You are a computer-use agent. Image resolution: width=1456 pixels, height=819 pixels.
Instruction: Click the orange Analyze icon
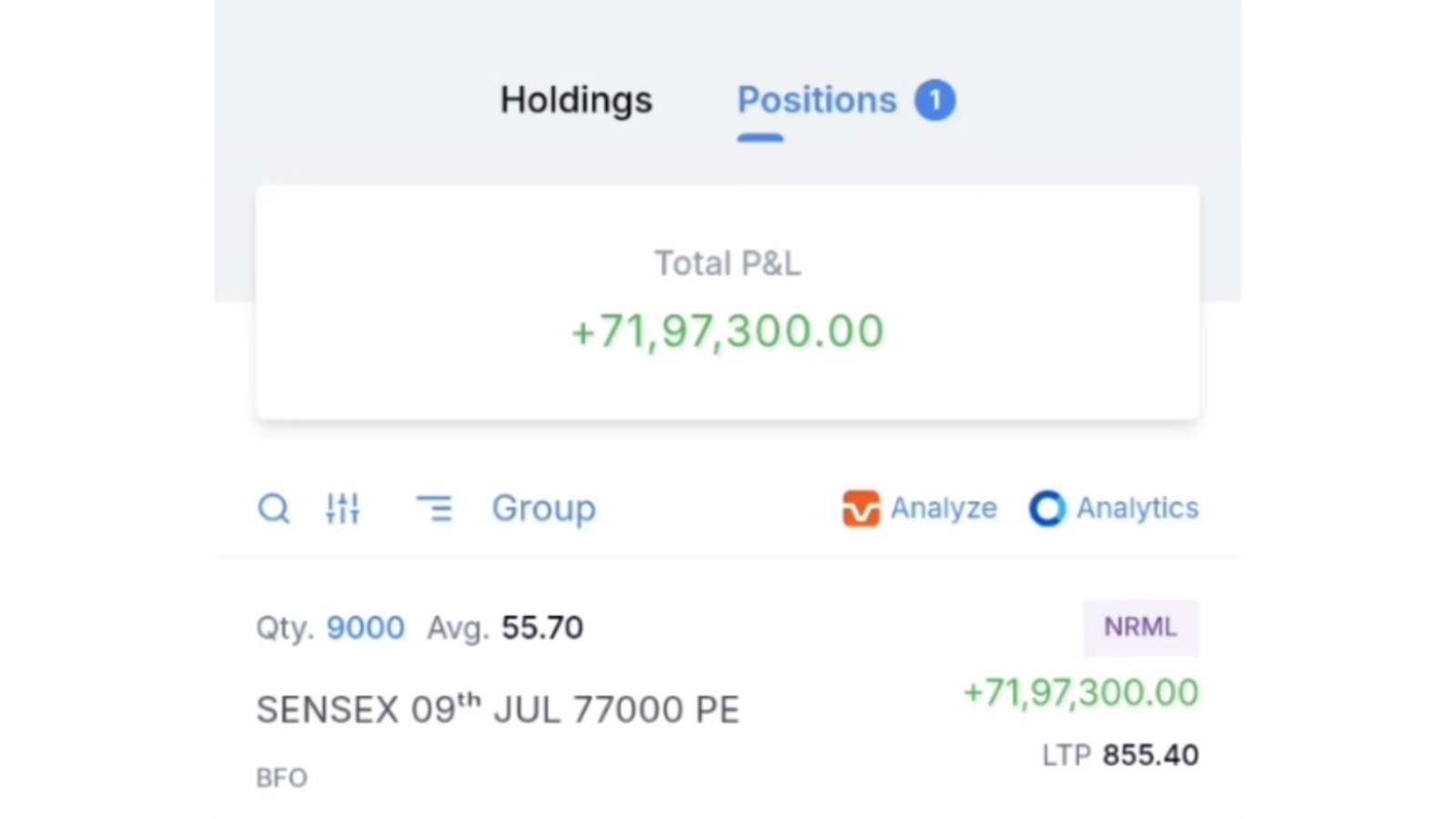[861, 509]
